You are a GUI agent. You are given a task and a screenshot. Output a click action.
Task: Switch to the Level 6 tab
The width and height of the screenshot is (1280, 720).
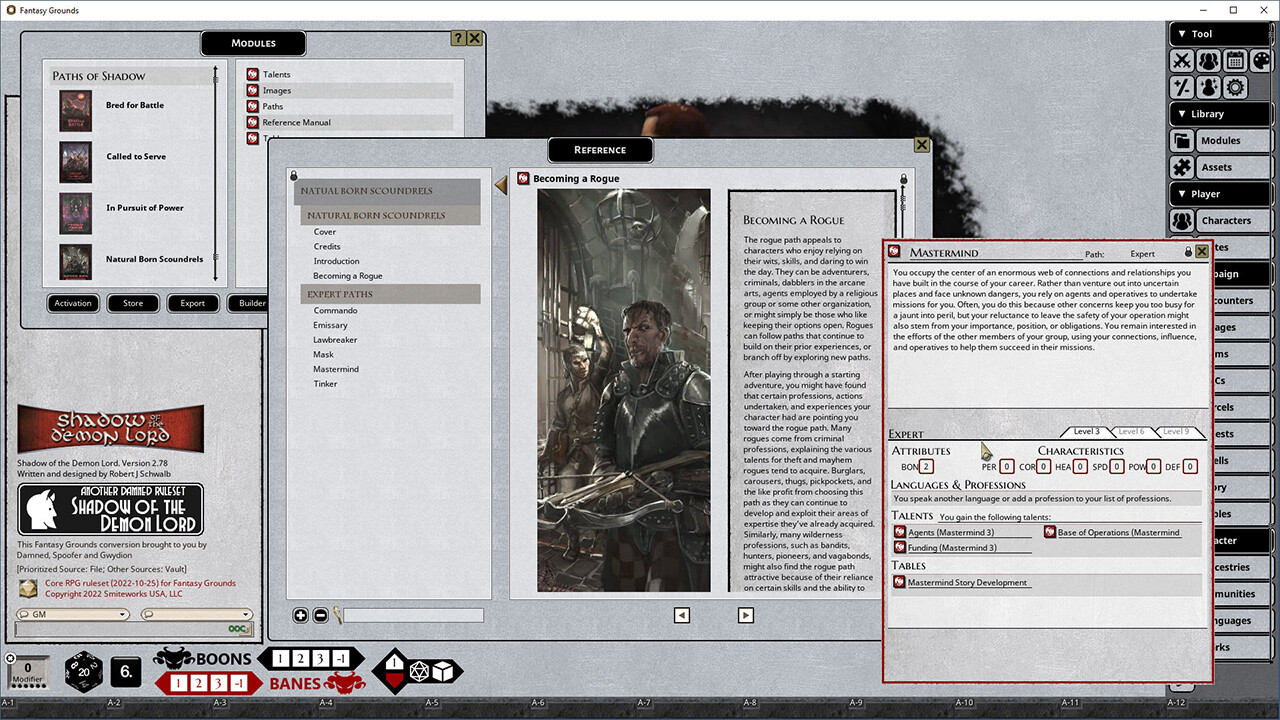(x=1131, y=431)
